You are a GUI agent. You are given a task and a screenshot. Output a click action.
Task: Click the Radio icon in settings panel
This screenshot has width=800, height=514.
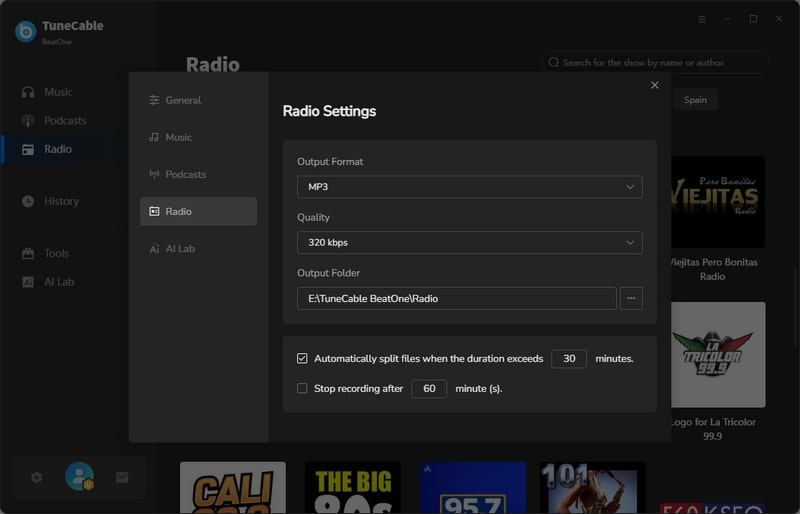point(154,211)
